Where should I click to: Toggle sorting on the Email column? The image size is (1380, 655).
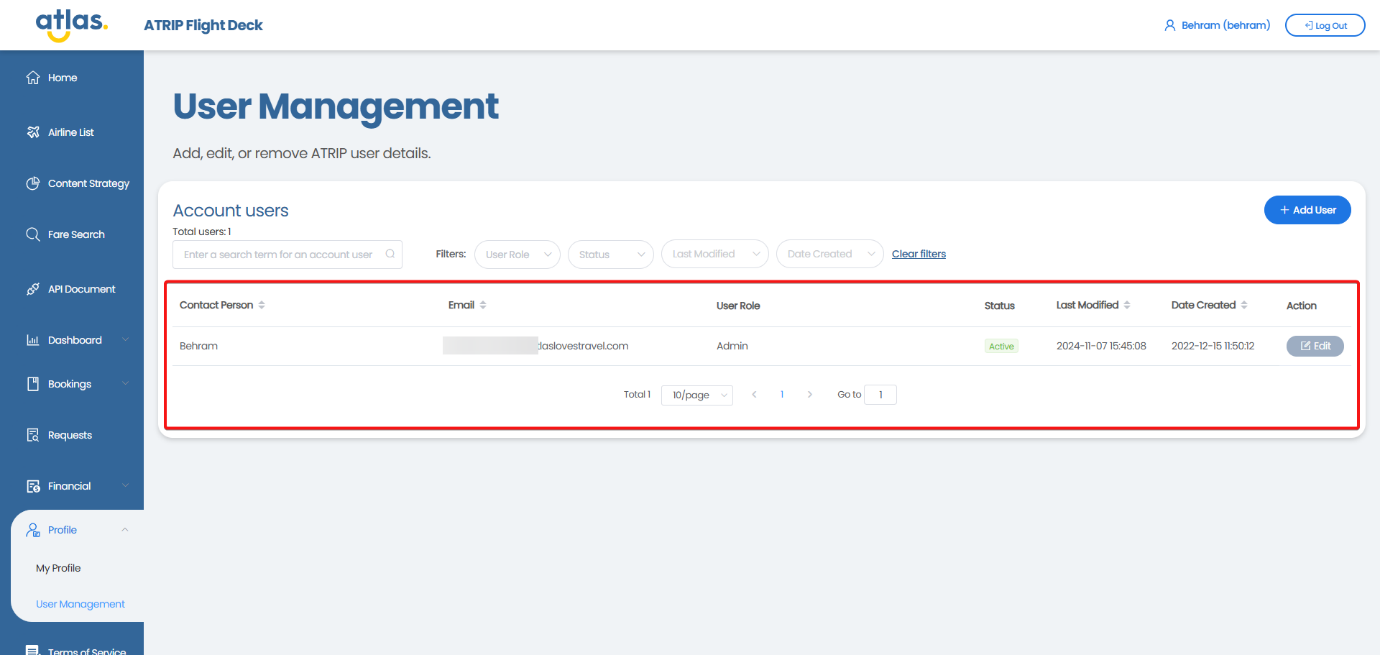point(482,305)
